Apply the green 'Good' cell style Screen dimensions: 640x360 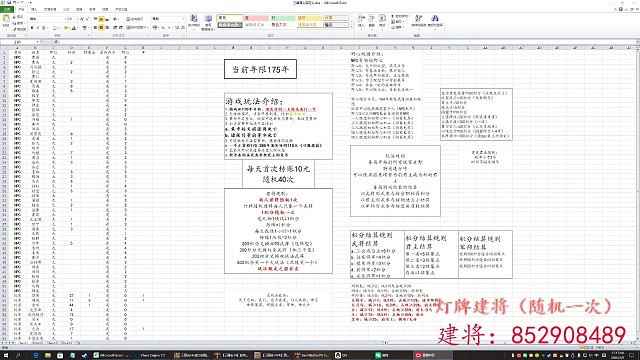(x=283, y=18)
